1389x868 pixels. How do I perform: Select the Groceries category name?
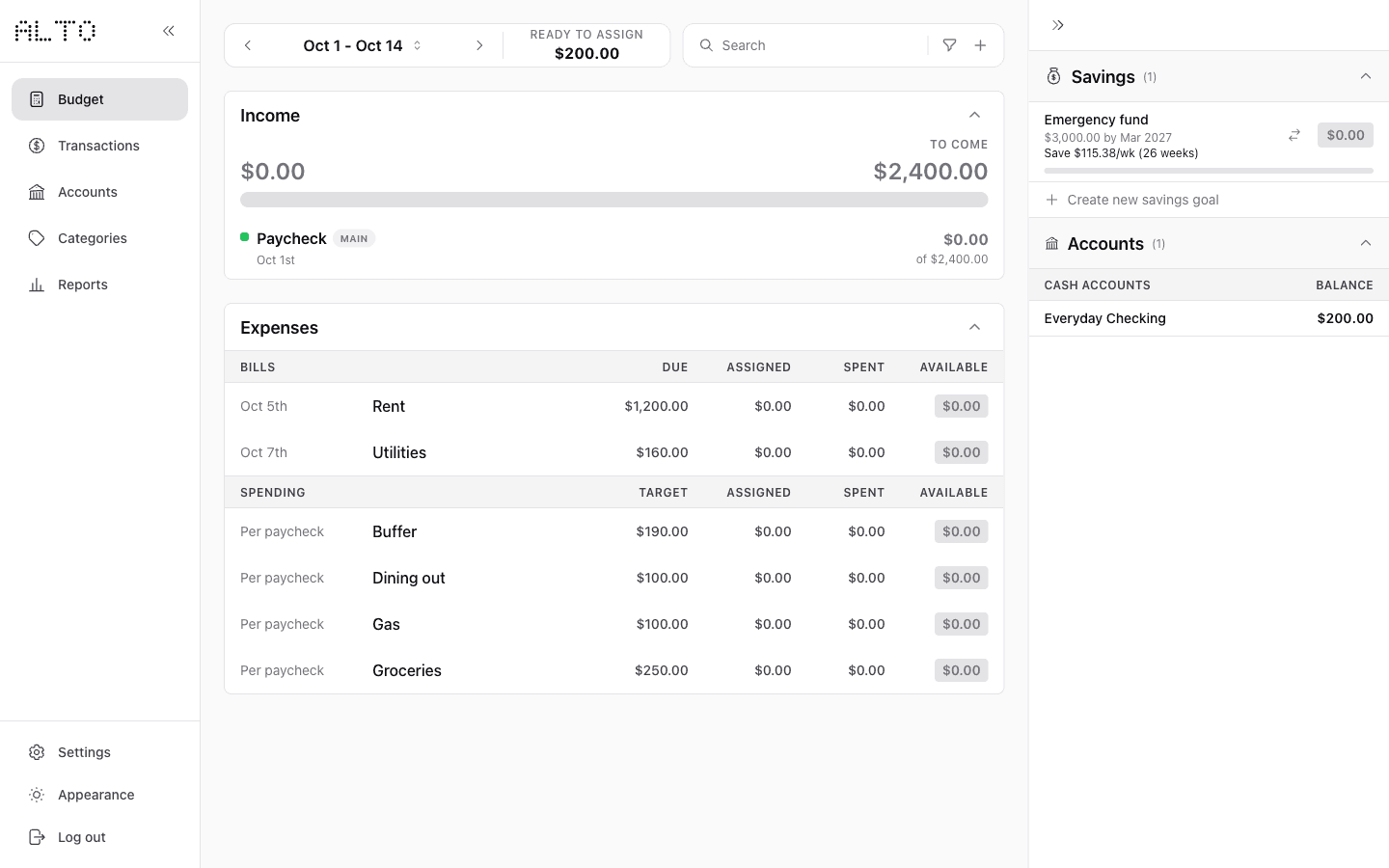[x=407, y=670]
